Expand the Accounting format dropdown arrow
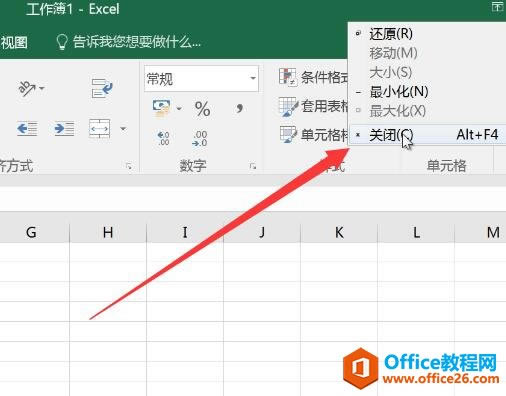The width and height of the screenshot is (506, 396). tap(179, 108)
